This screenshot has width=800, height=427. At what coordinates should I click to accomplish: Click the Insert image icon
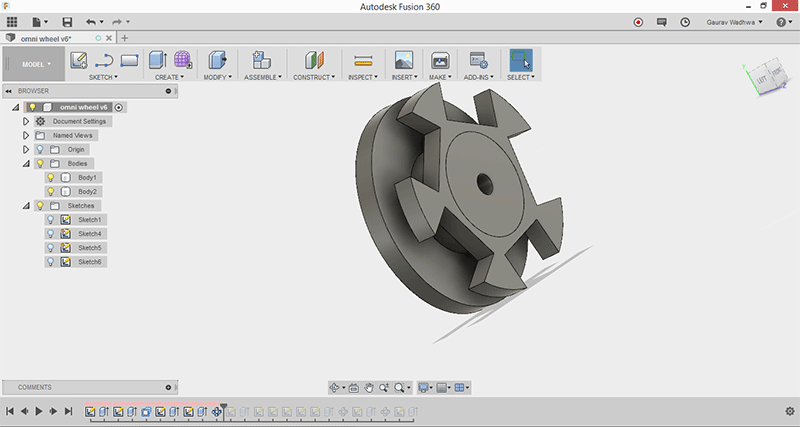404,60
